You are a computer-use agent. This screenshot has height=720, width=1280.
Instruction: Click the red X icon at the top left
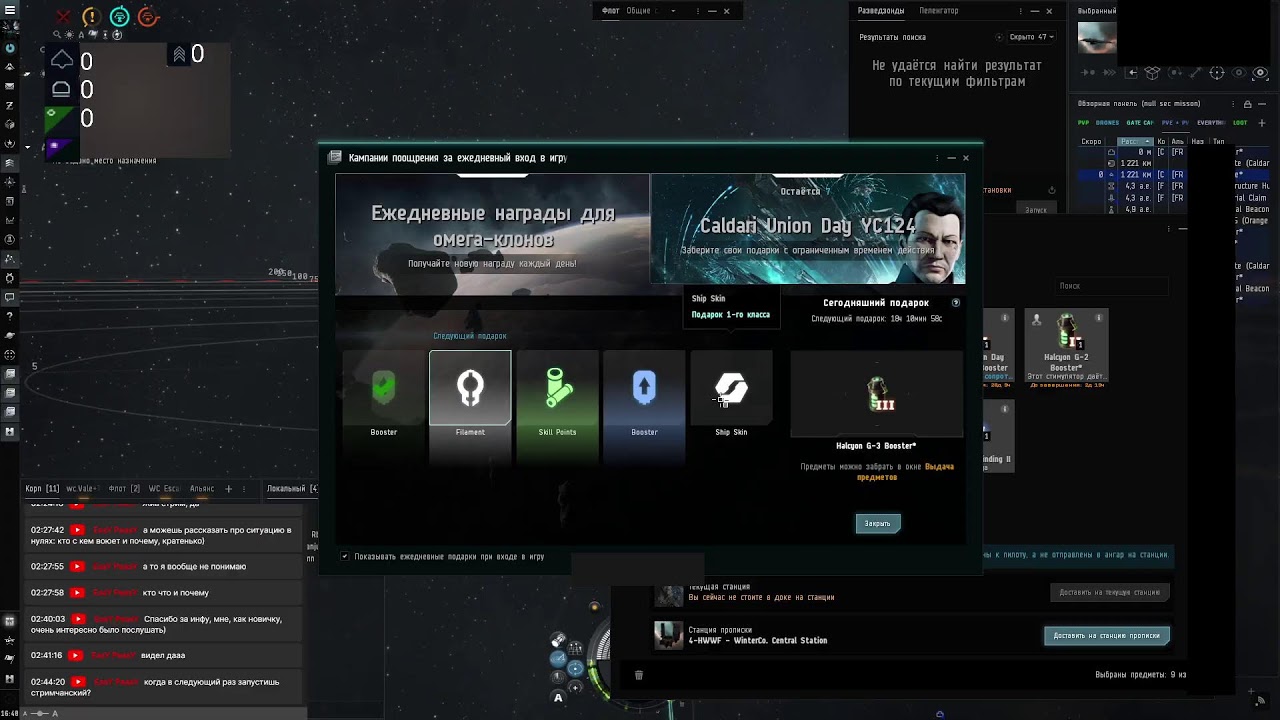point(64,17)
